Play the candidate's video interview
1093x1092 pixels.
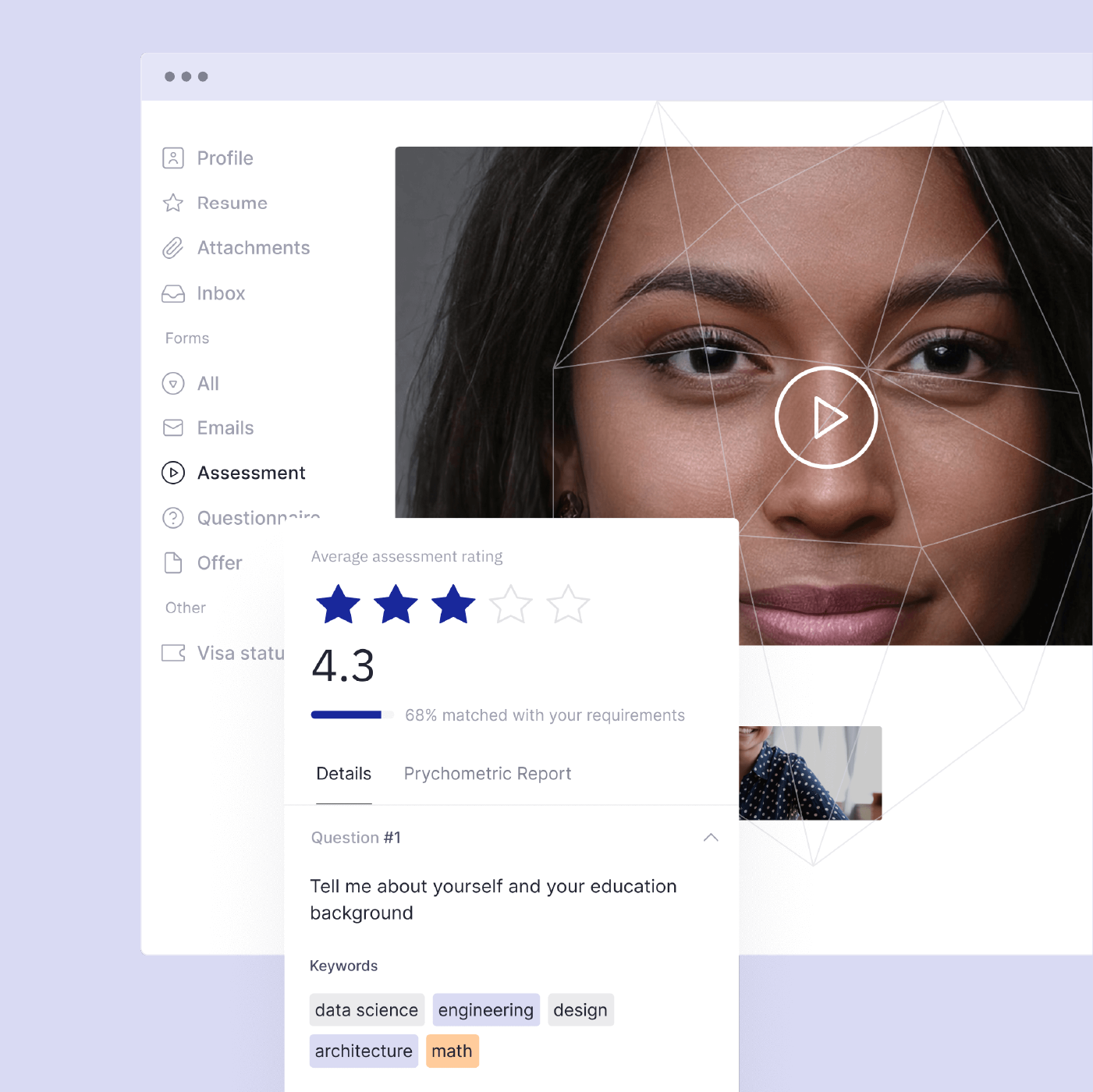[x=826, y=417]
